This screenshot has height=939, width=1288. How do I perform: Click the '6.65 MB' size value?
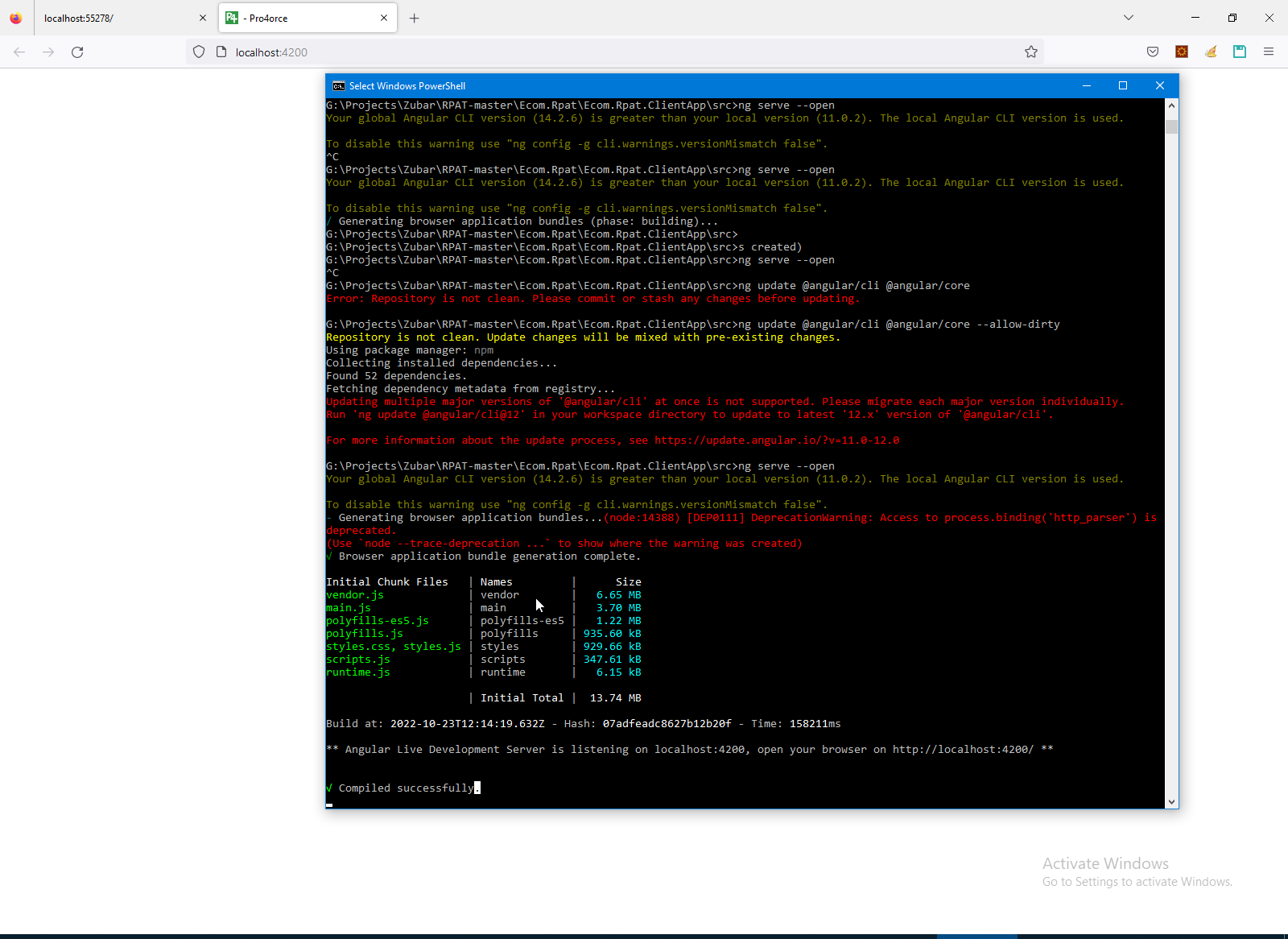[619, 595]
